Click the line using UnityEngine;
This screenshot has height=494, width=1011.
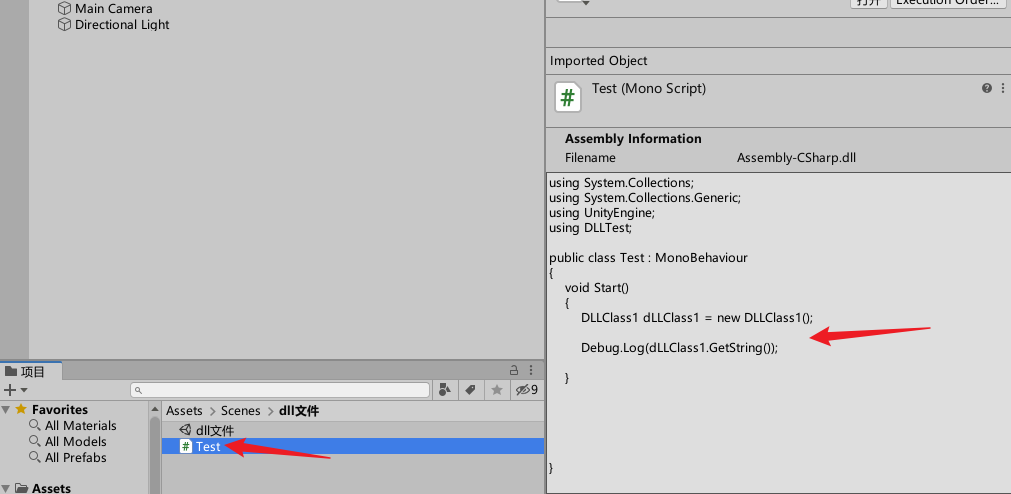pos(602,213)
